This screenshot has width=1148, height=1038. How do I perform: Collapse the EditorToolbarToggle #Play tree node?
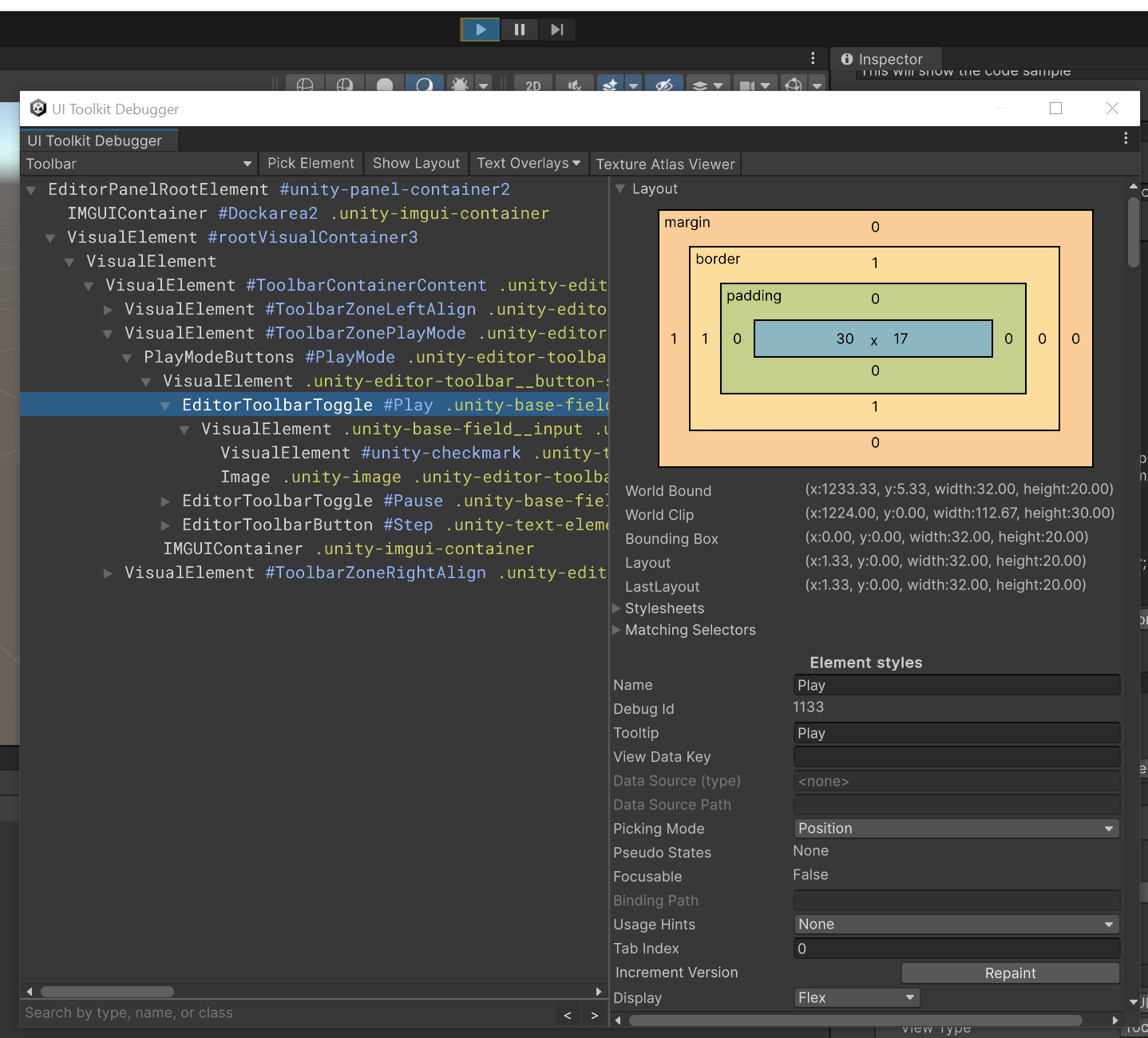[x=165, y=405]
